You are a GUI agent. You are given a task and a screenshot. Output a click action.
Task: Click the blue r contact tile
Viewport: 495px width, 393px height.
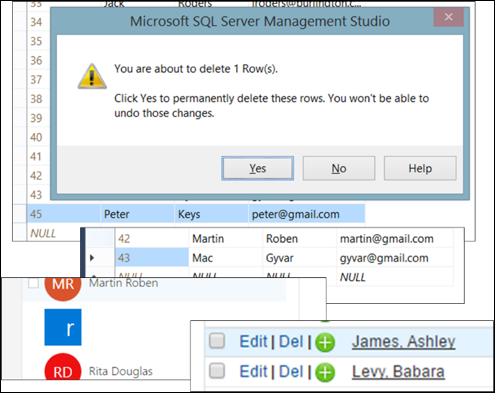(x=63, y=327)
